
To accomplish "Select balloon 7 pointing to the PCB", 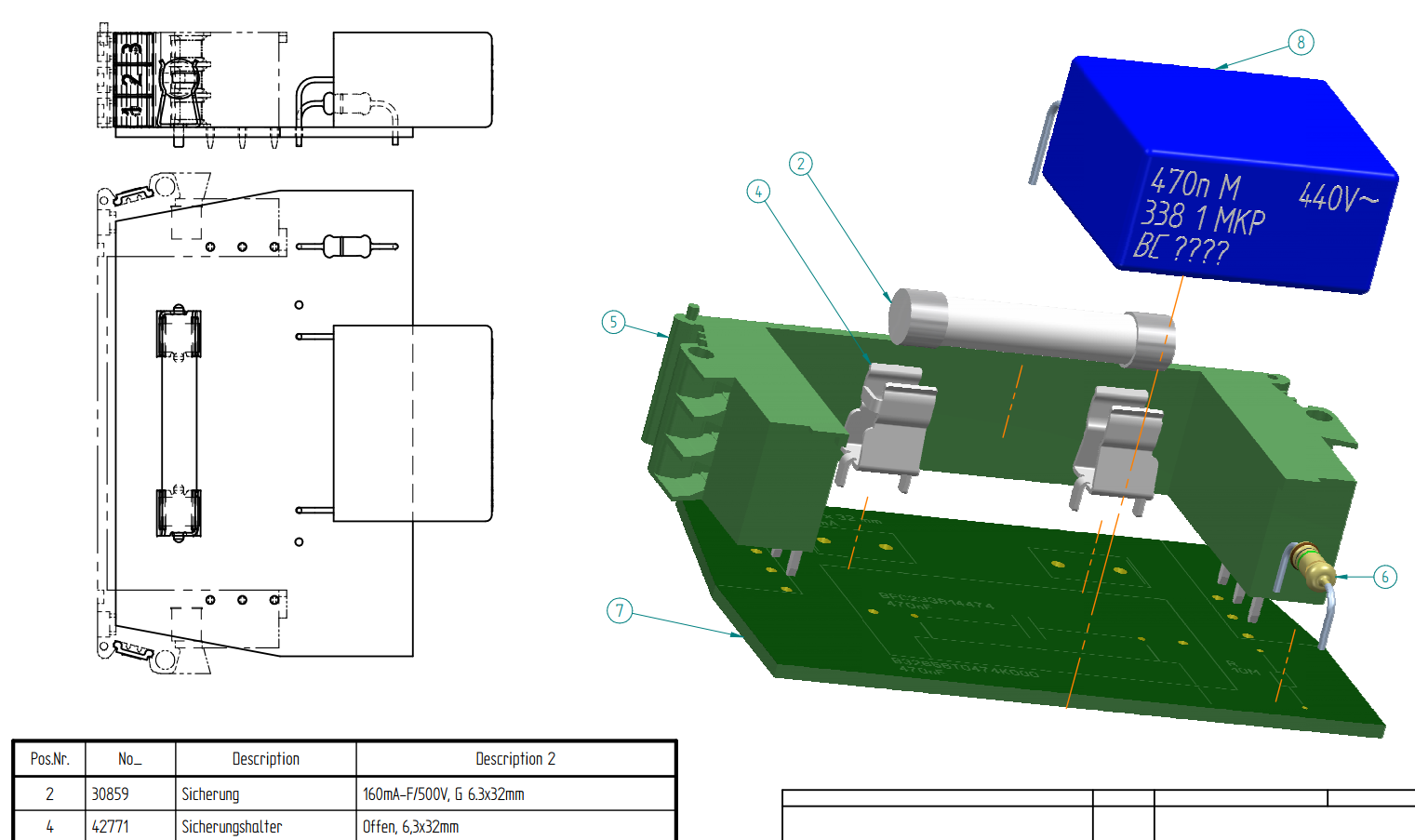I will pos(620,610).
